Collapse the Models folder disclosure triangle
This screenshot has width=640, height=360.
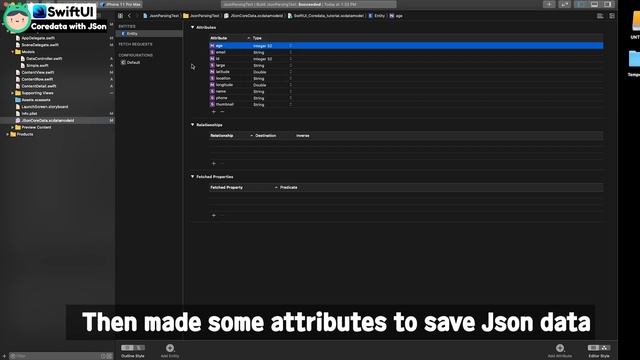coord(13,52)
